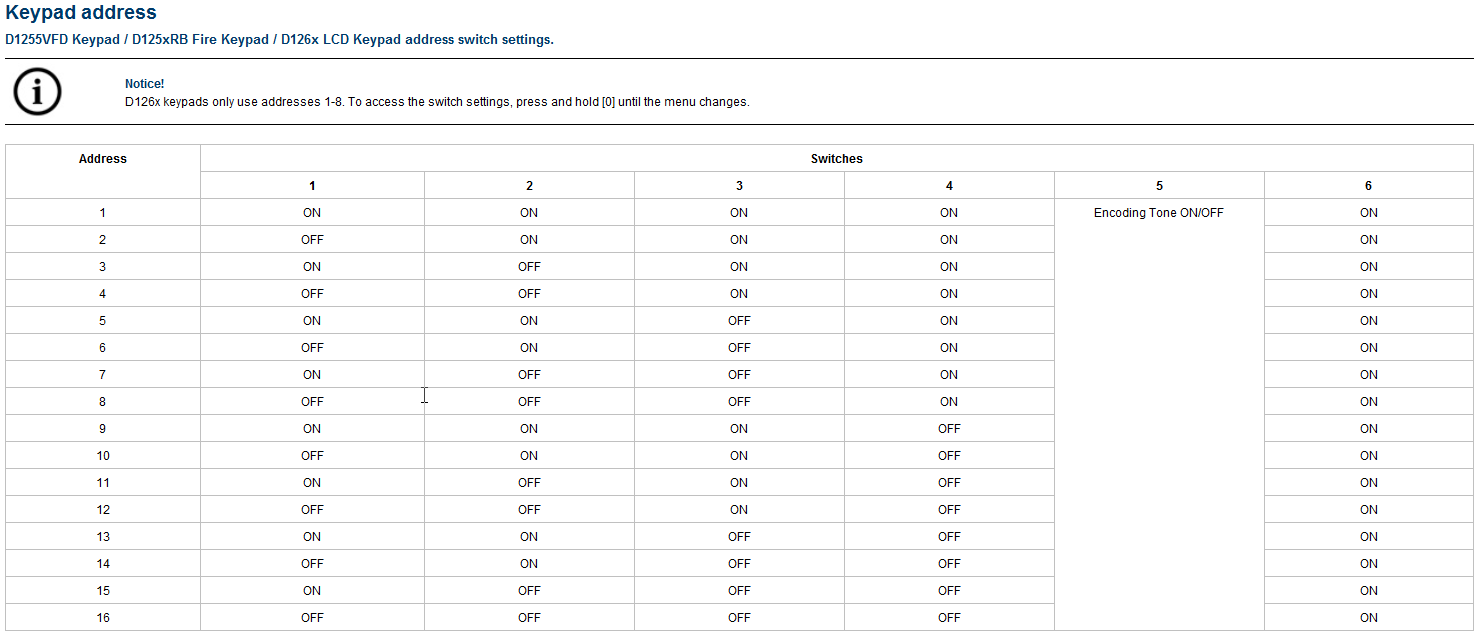Select switch 3 OFF cell in address 5 row
Image resolution: width=1481 pixels, height=644 pixels.
click(x=739, y=321)
